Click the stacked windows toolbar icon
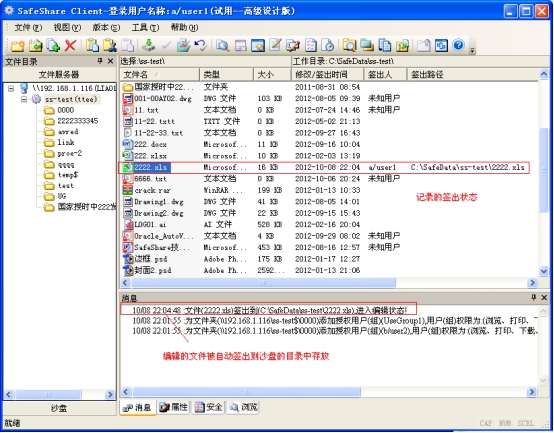Image resolution: width=554 pixels, height=433 pixels. [367, 46]
